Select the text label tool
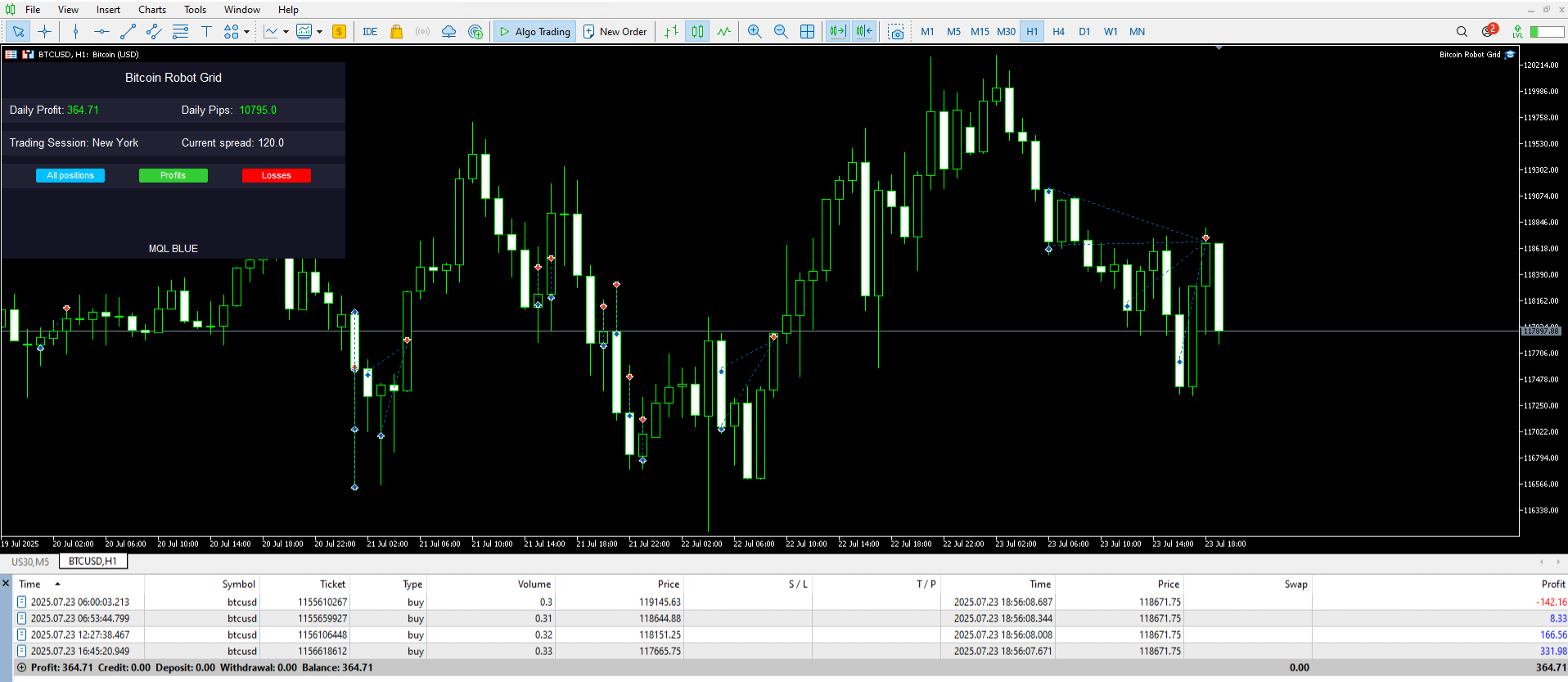 pos(206,32)
